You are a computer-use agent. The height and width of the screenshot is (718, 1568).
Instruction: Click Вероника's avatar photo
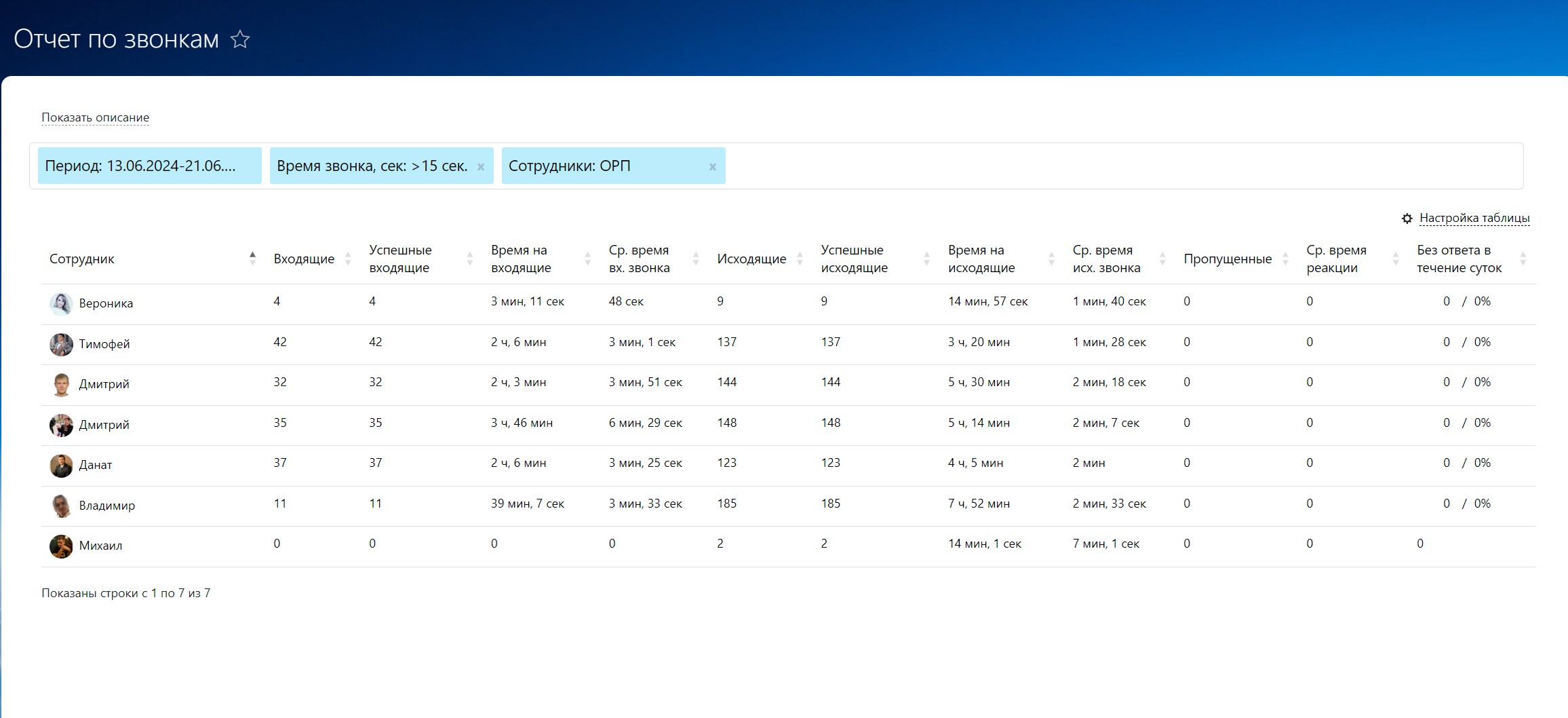(61, 303)
